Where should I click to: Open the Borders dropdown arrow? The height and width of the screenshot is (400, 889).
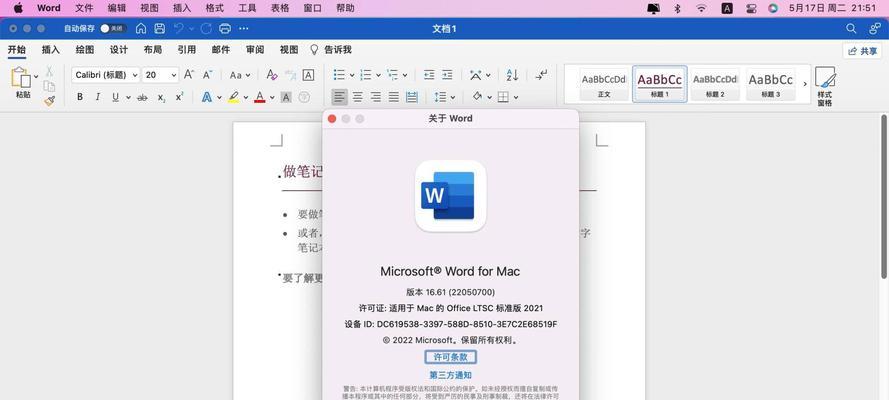click(x=516, y=97)
